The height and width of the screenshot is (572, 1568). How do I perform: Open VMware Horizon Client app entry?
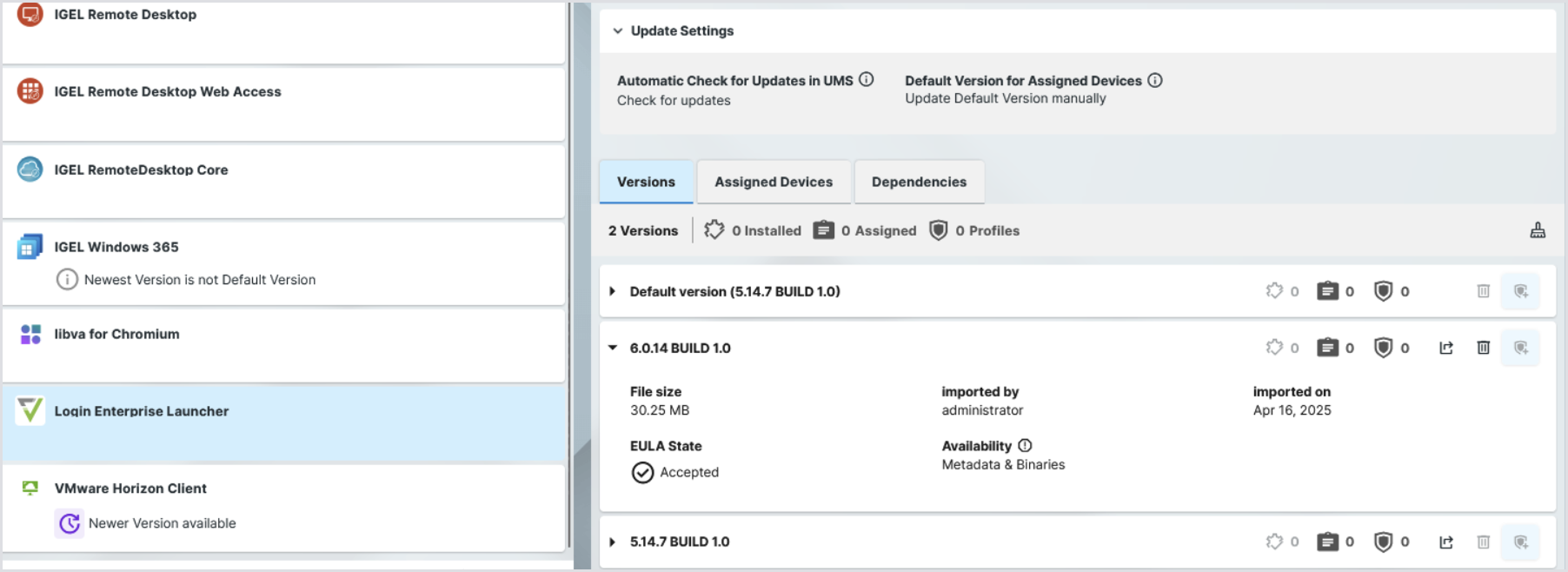tap(130, 489)
